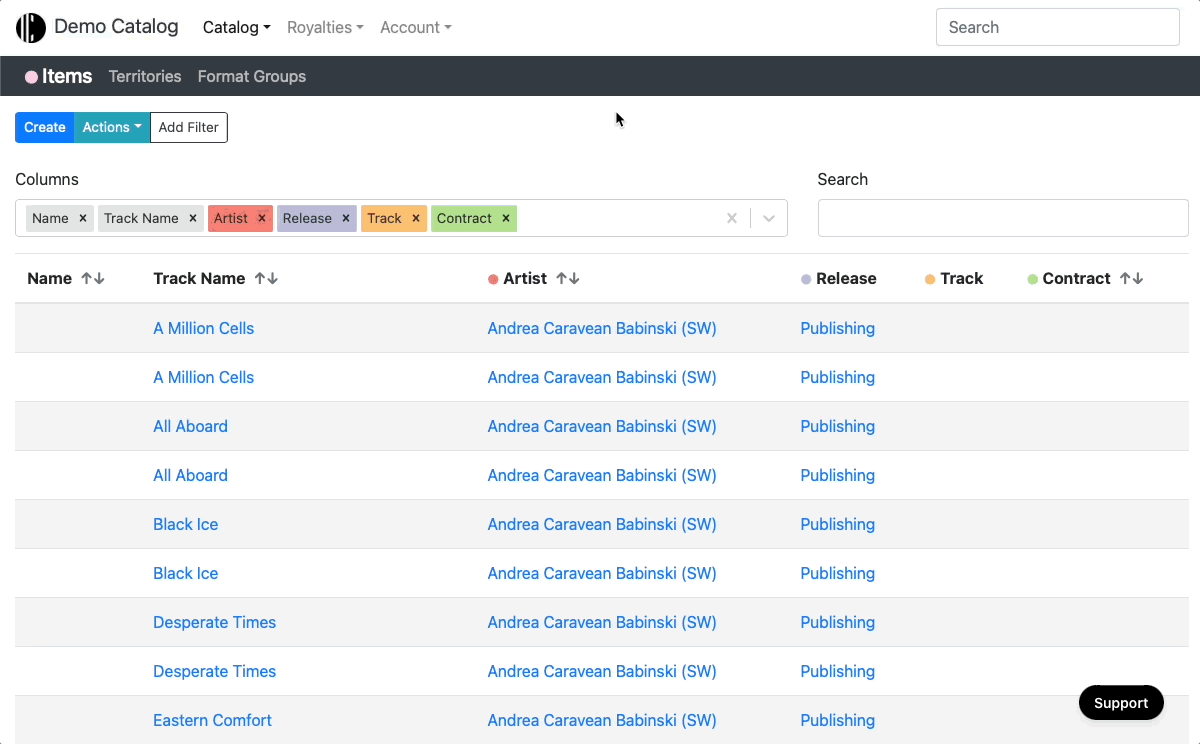Remove the Contract column tag
The image size is (1200, 744).
(506, 218)
